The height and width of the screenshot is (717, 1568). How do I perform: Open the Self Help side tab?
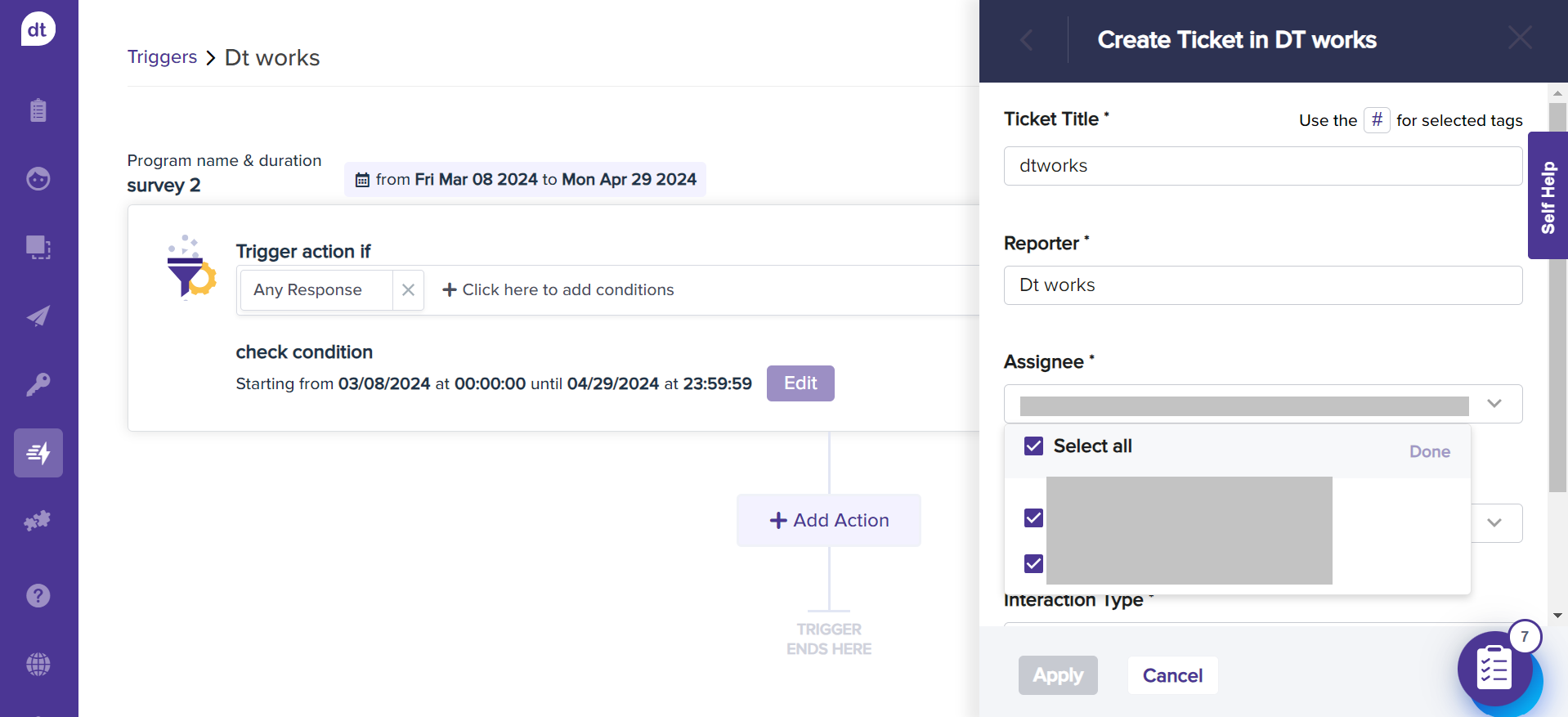pyautogui.click(x=1547, y=196)
